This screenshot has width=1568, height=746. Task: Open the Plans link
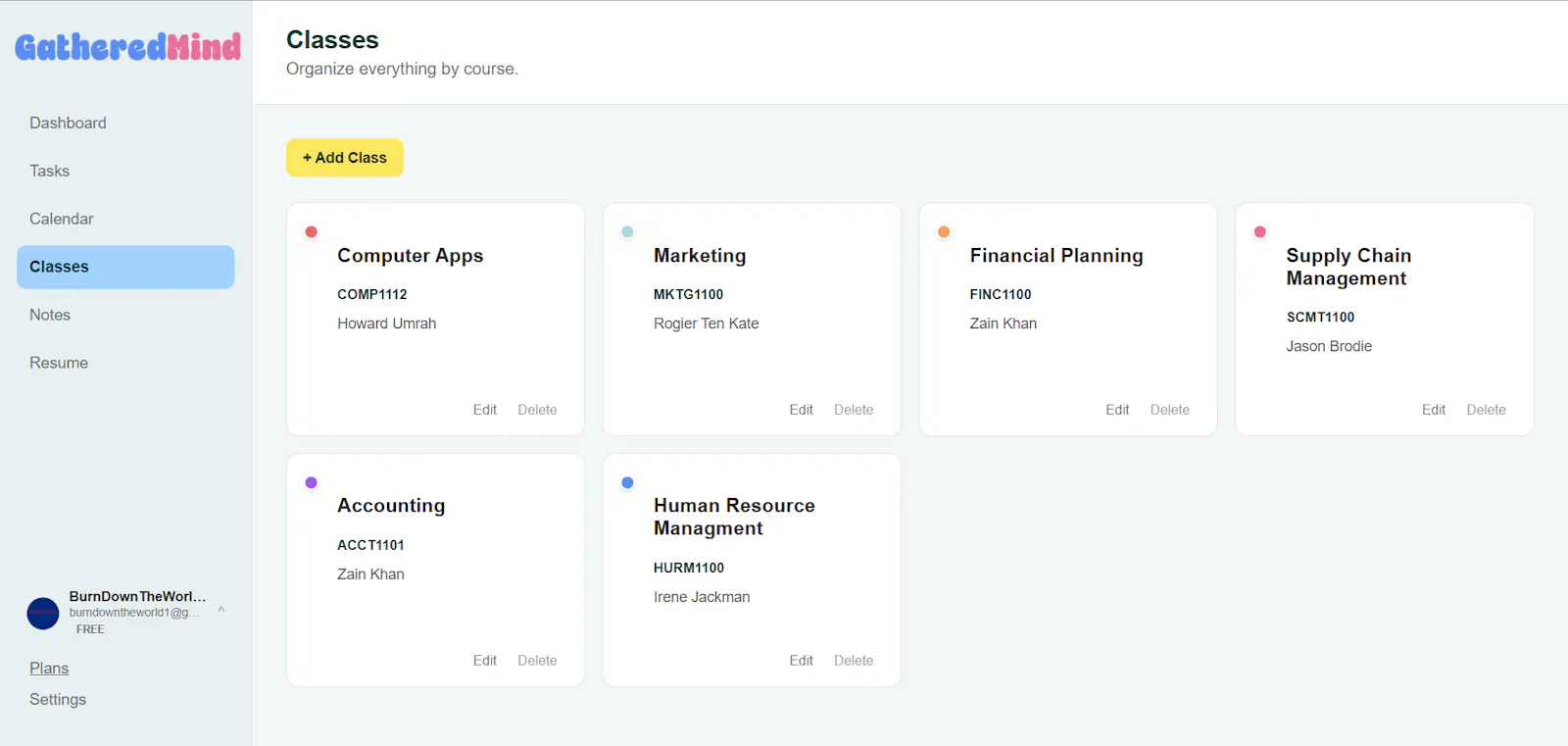pos(49,668)
